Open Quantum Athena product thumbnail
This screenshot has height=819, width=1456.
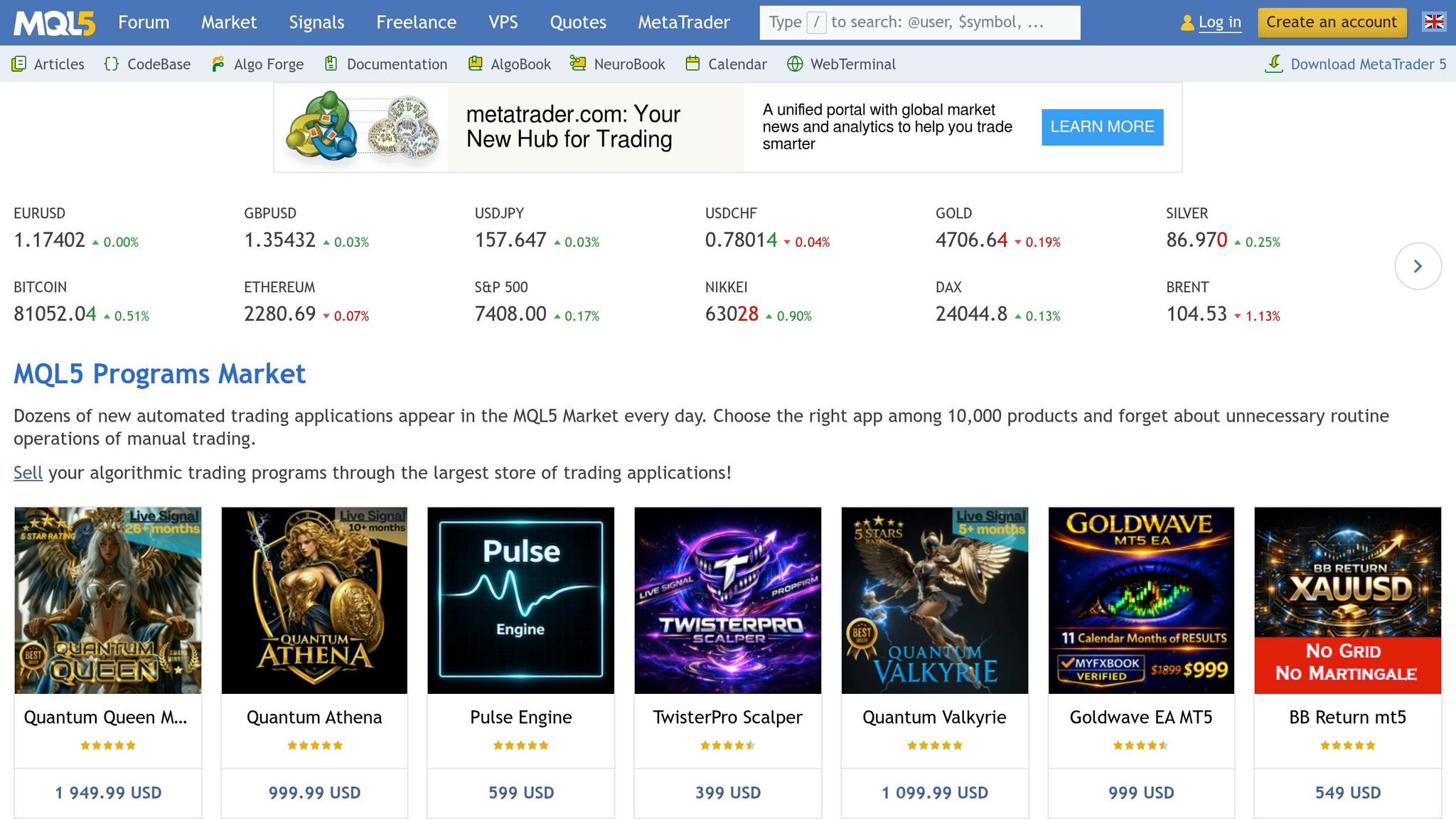314,600
